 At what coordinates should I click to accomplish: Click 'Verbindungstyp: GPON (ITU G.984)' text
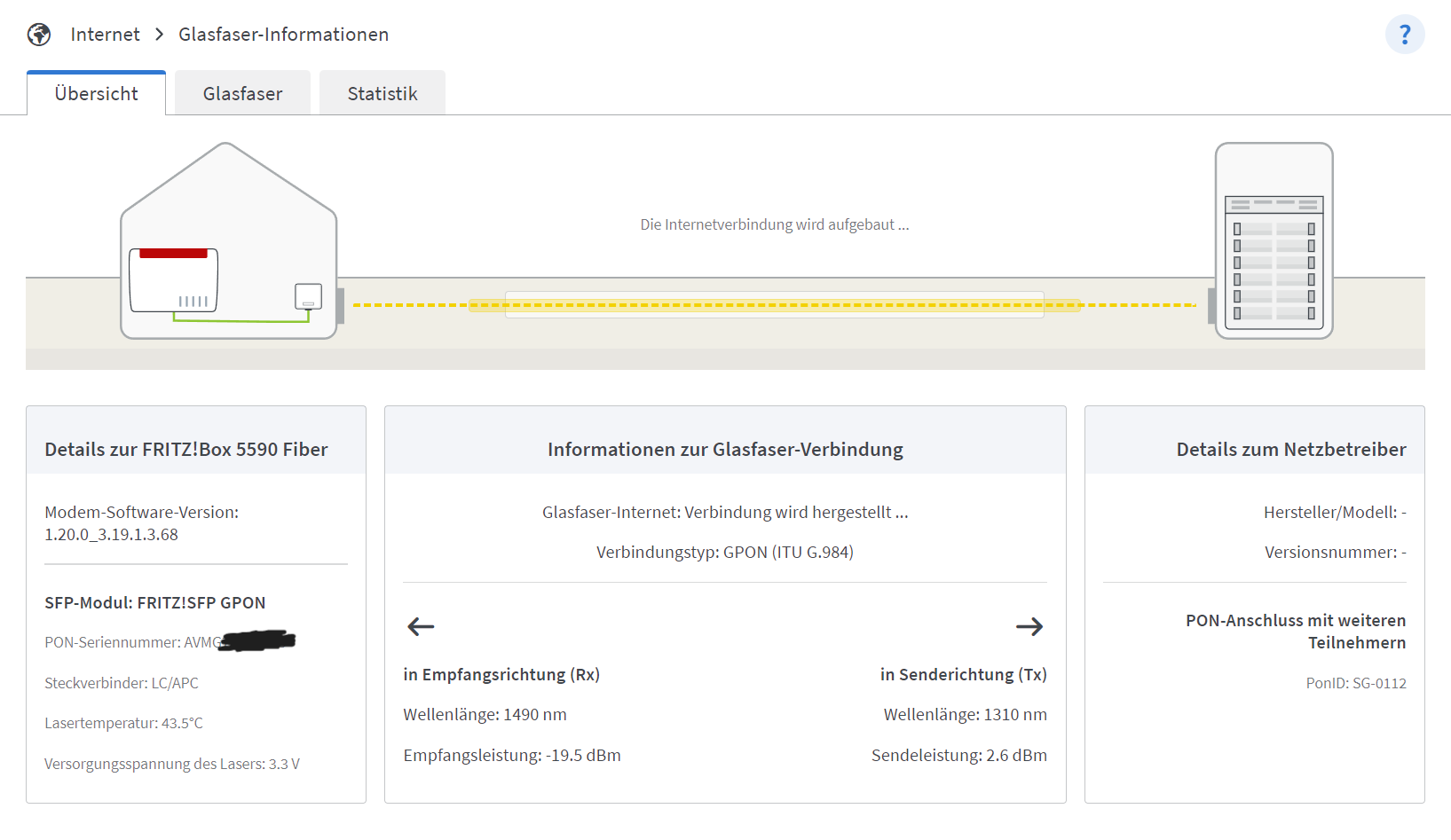725,553
